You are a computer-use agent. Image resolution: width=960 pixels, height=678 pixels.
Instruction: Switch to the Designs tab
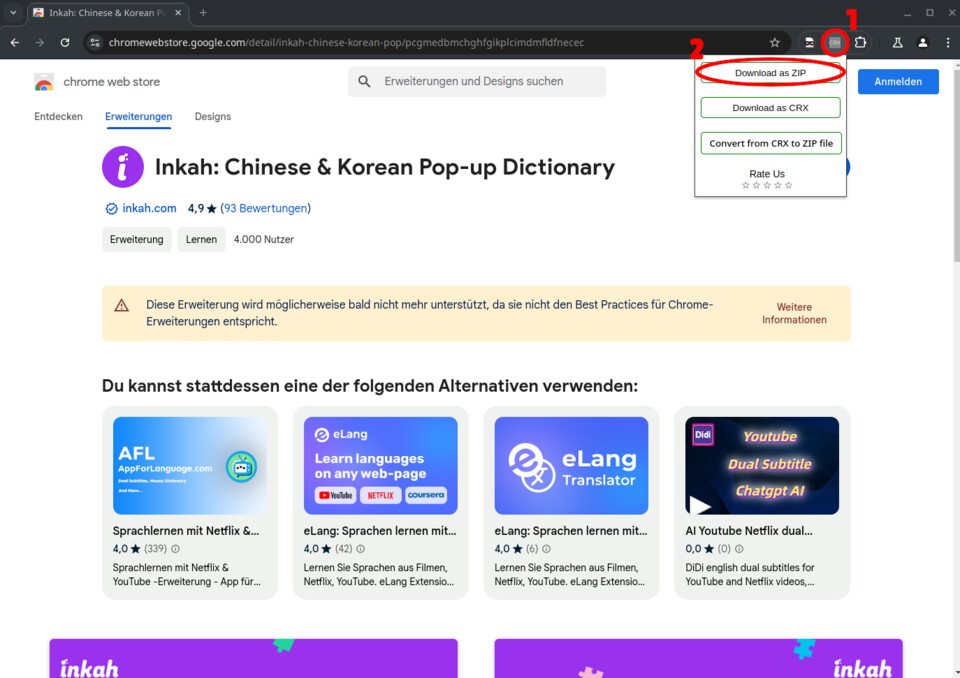(212, 117)
